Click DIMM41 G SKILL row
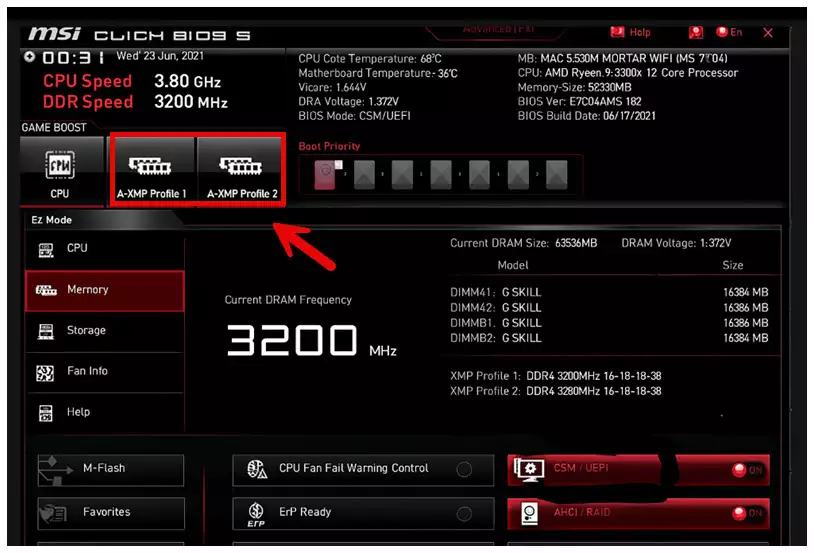This screenshot has height=553, width=814. (x=609, y=292)
